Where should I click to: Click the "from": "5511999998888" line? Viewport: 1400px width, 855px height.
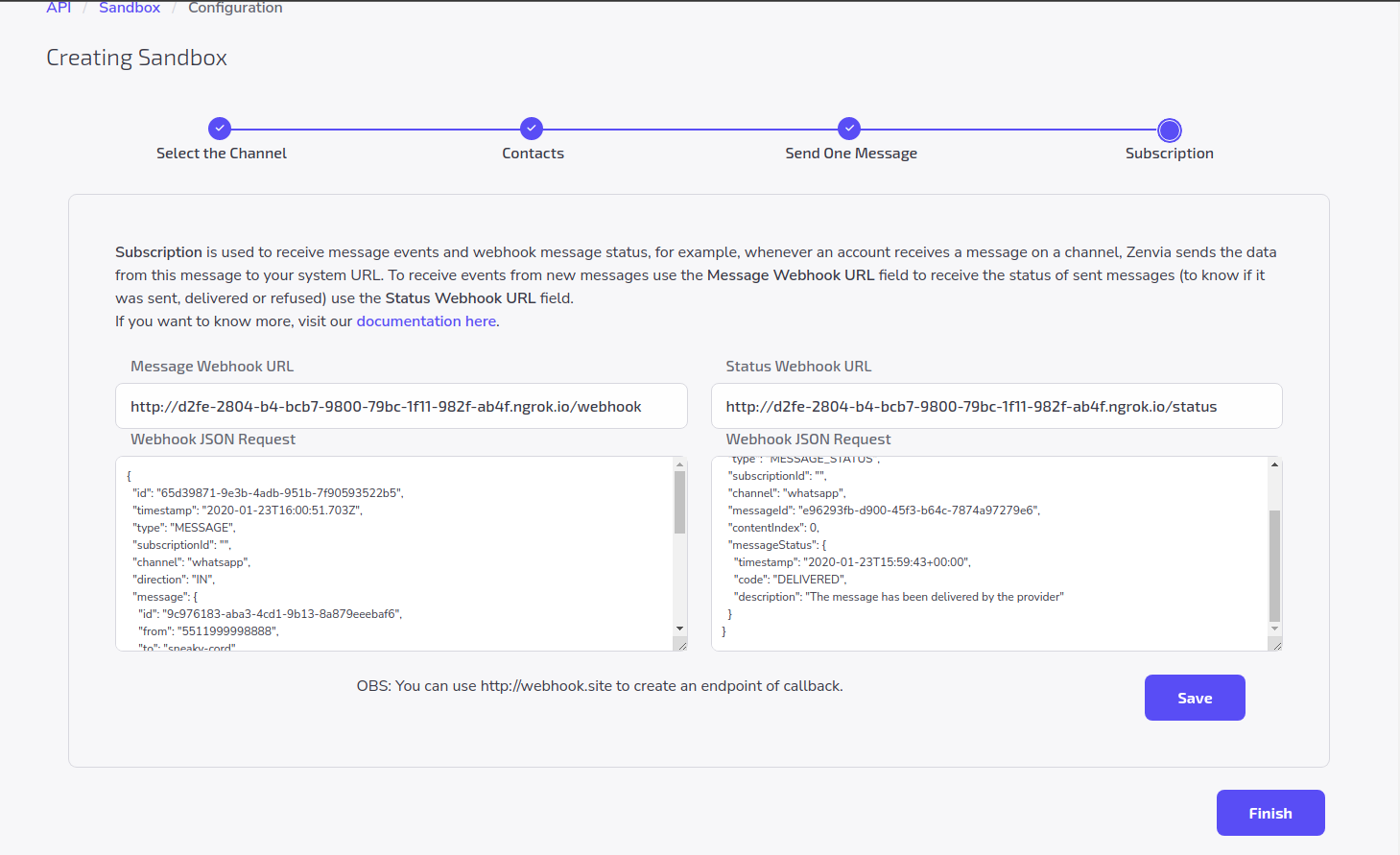click(x=208, y=631)
